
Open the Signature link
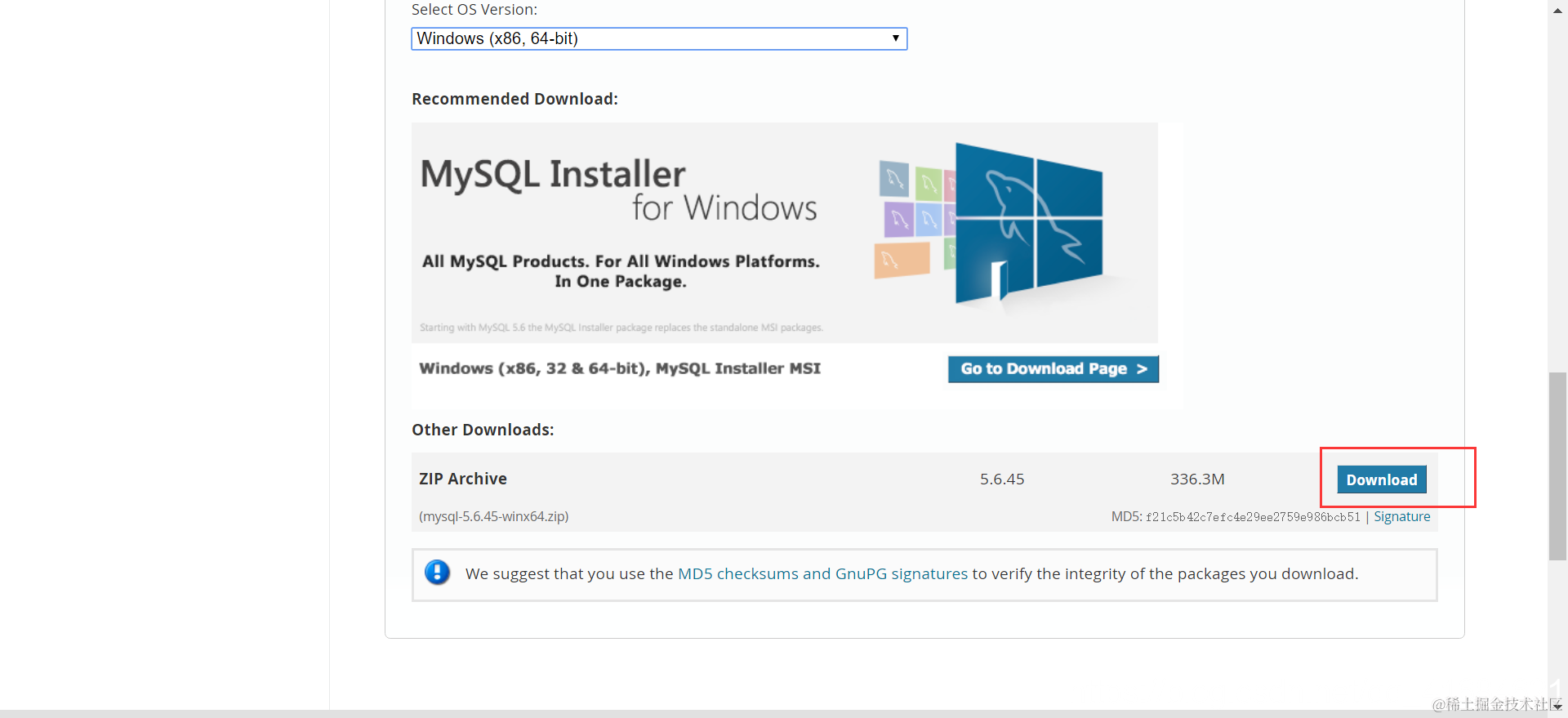1401,516
